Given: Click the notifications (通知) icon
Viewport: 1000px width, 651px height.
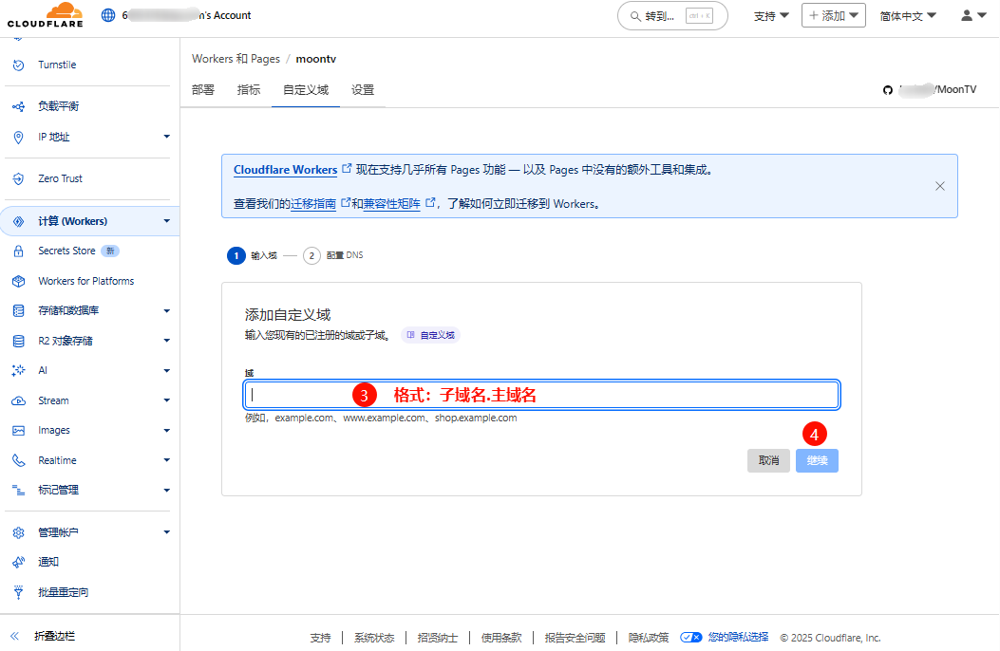Looking at the screenshot, I should coord(18,562).
